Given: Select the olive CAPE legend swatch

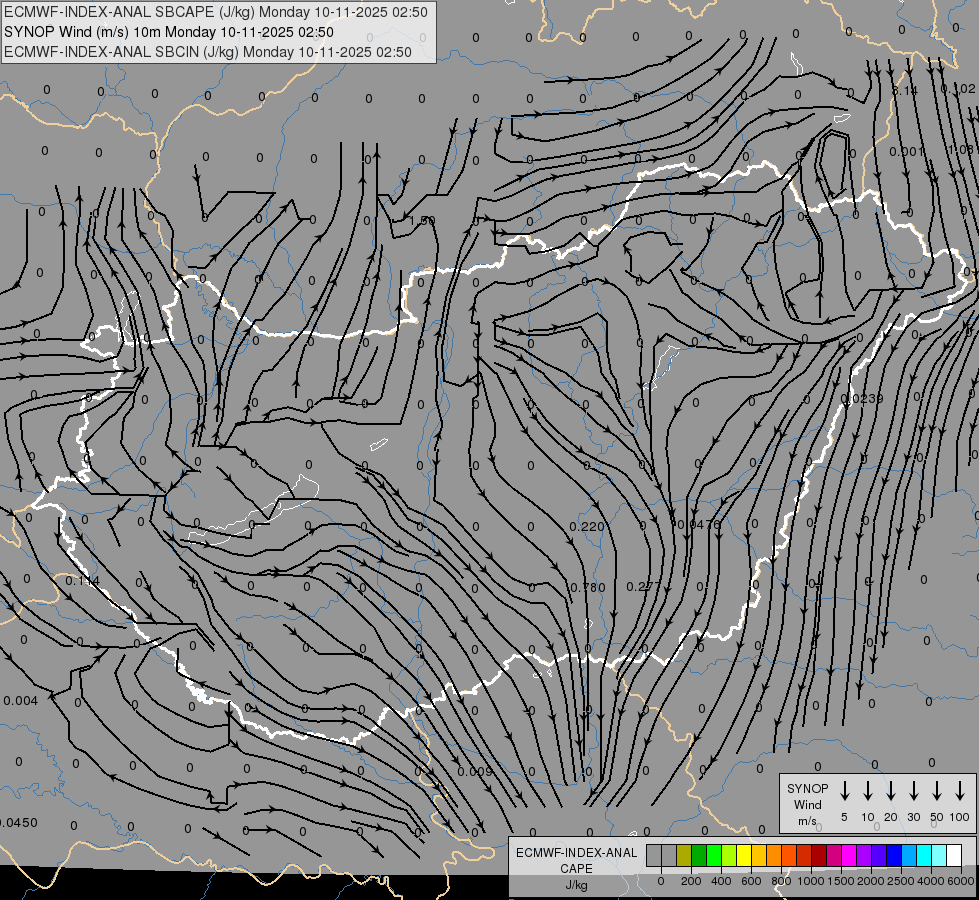Looking at the screenshot, I should (684, 855).
